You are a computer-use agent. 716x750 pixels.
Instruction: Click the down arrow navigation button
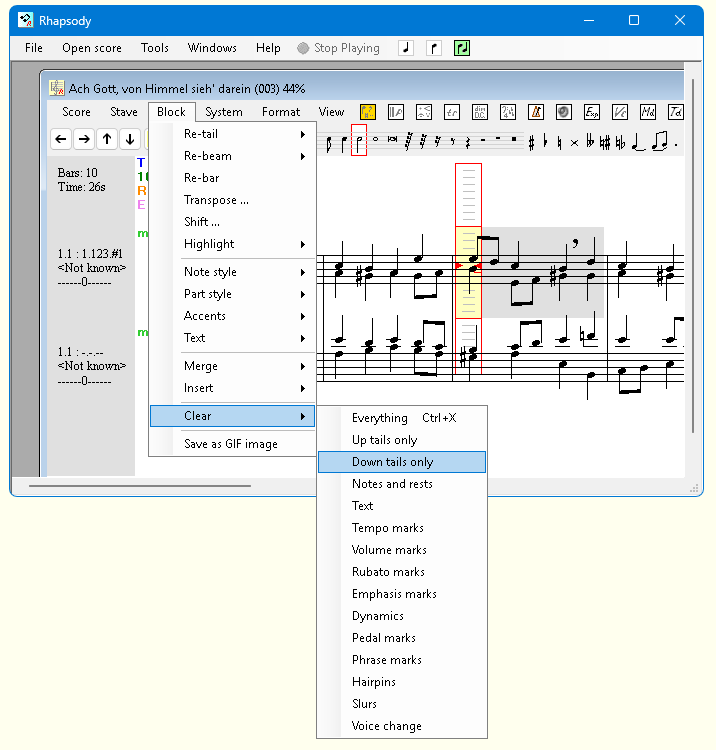pyautogui.click(x=130, y=140)
